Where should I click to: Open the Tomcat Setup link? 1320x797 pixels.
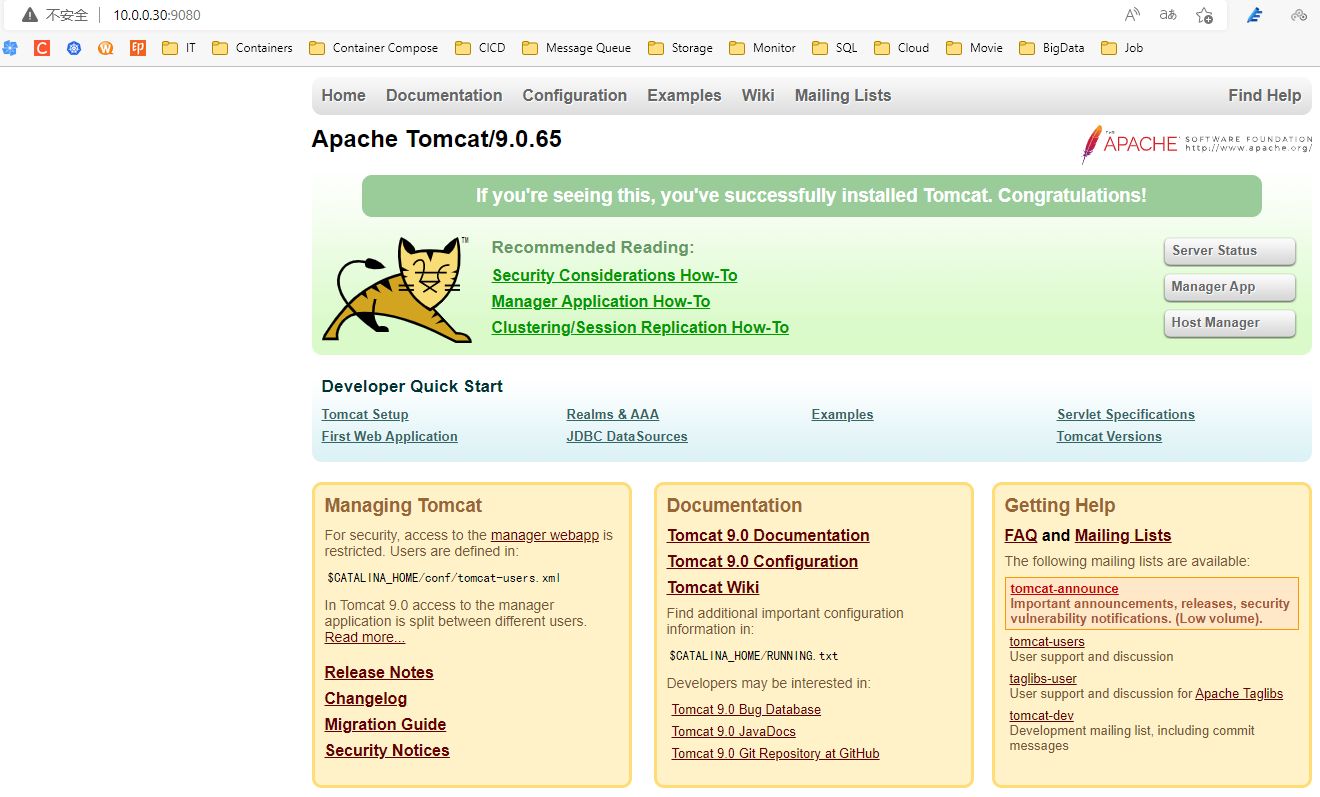pyautogui.click(x=365, y=414)
